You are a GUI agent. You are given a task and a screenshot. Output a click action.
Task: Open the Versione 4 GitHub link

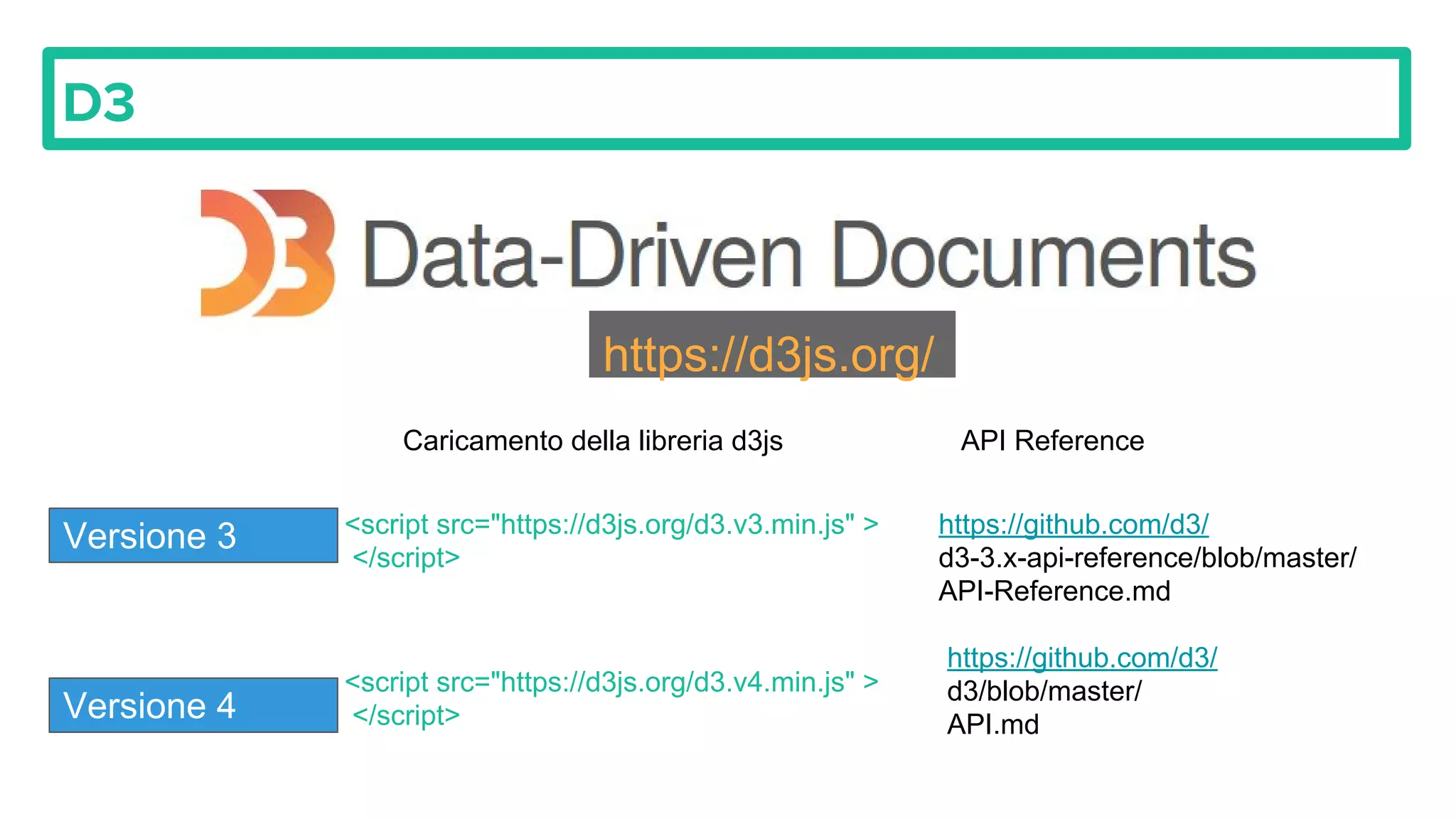click(1081, 658)
